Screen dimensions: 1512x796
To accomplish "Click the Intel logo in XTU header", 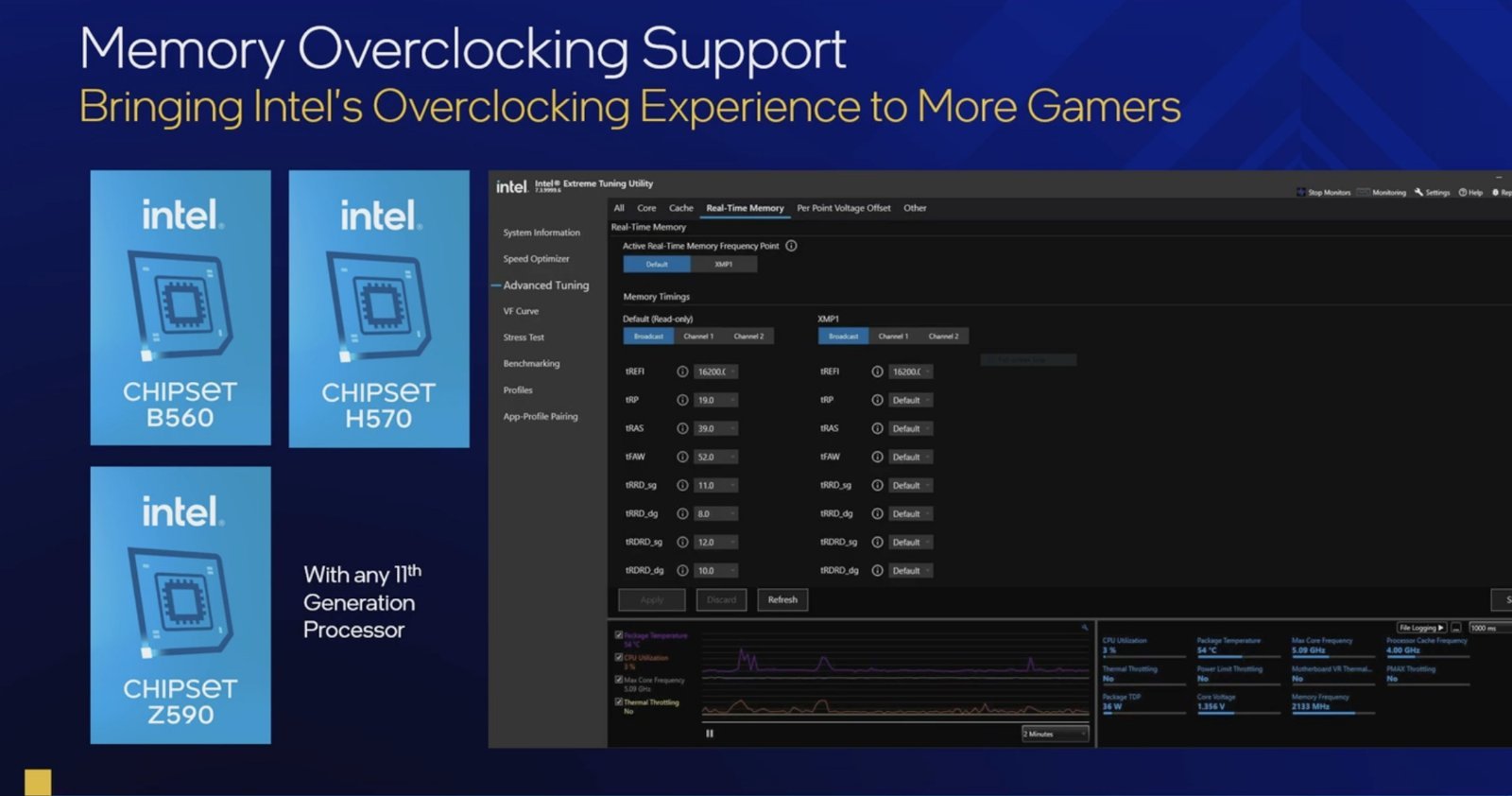I will (x=511, y=186).
